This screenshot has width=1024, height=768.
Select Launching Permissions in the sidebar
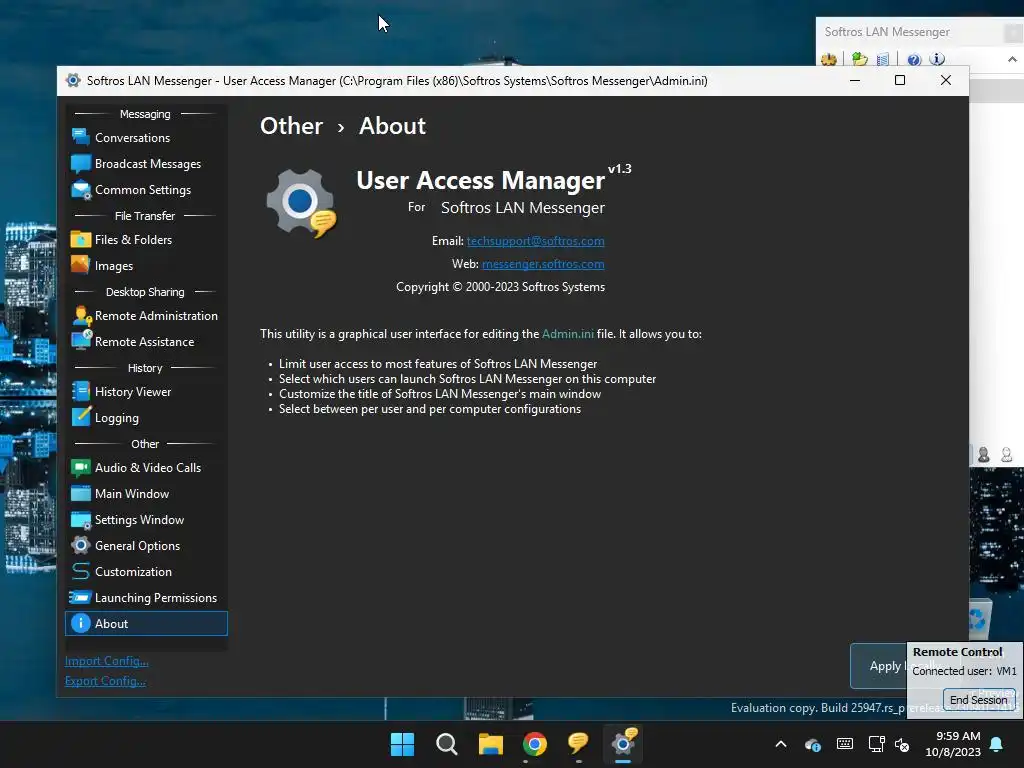(146, 598)
